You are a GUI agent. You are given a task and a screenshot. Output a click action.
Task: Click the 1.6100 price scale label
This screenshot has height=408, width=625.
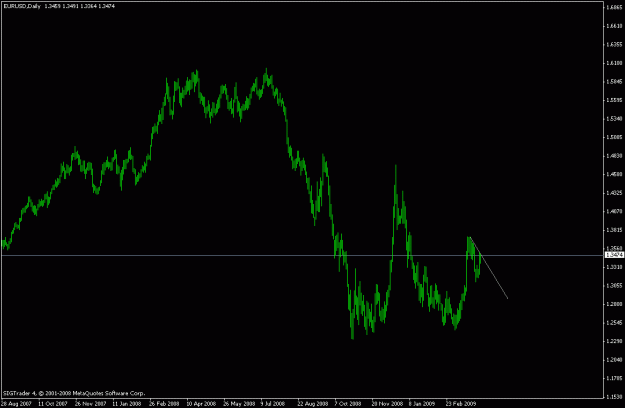coord(614,63)
